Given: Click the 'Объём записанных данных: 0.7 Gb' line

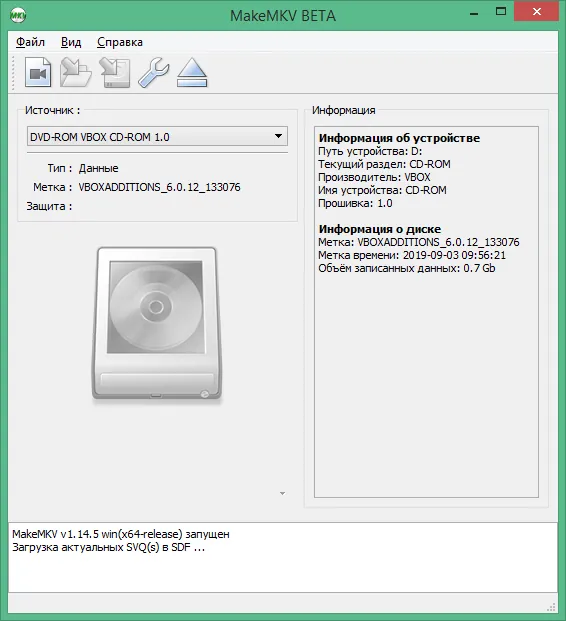Looking at the screenshot, I should pos(407,268).
